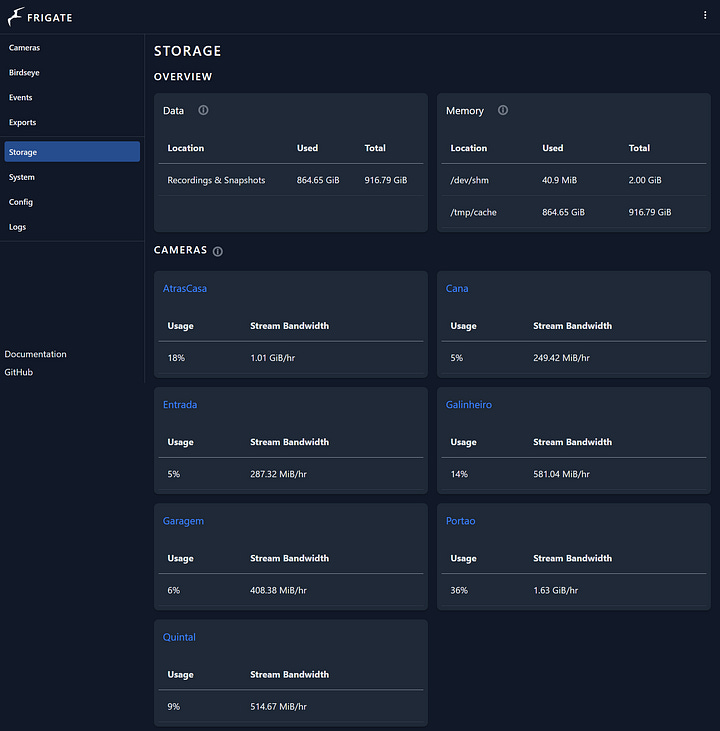The width and height of the screenshot is (720, 731).
Task: Click the 1.63 GiB/hr bandwidth value
Action: click(x=555, y=590)
